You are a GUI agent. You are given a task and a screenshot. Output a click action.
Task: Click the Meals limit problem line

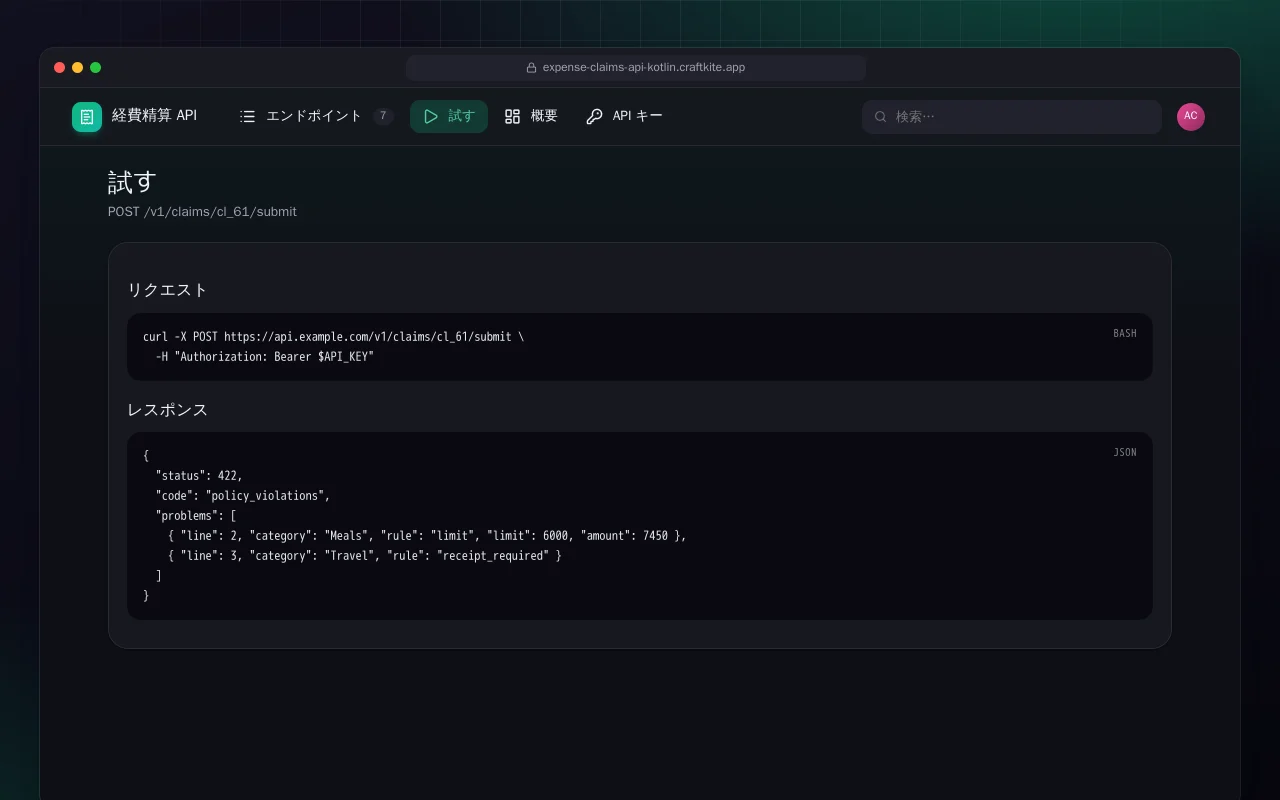click(427, 536)
